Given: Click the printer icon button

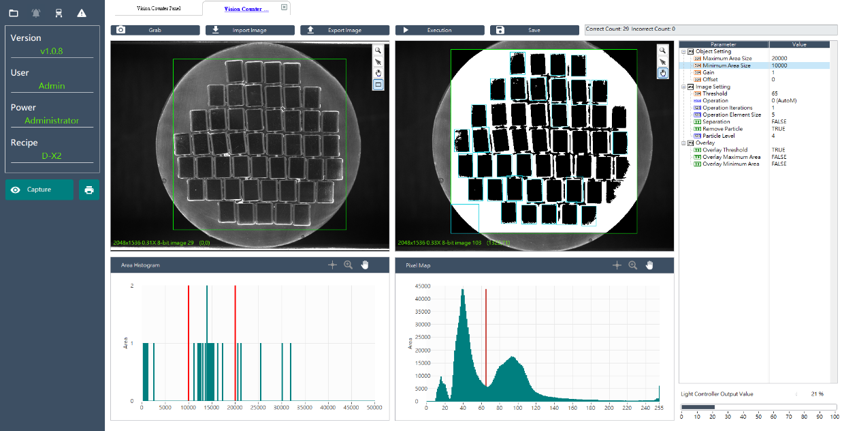Looking at the screenshot, I should point(89,190).
